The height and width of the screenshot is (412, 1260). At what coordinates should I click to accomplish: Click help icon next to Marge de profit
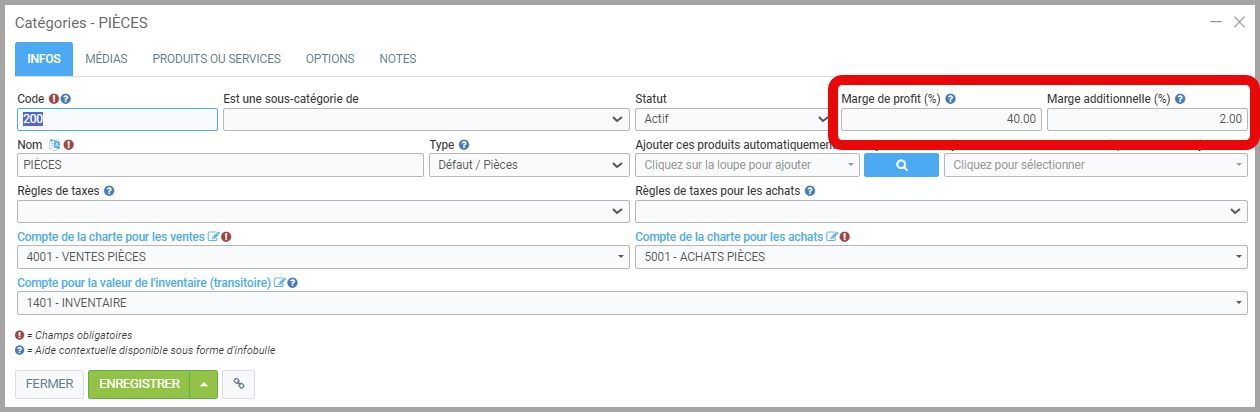951,99
